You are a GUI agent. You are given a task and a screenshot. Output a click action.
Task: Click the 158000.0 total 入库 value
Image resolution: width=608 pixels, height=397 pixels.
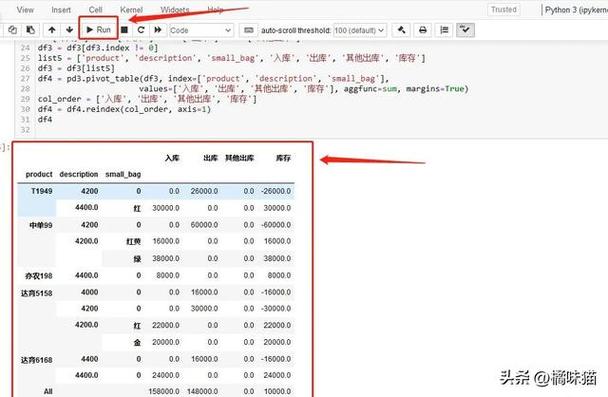point(164,392)
